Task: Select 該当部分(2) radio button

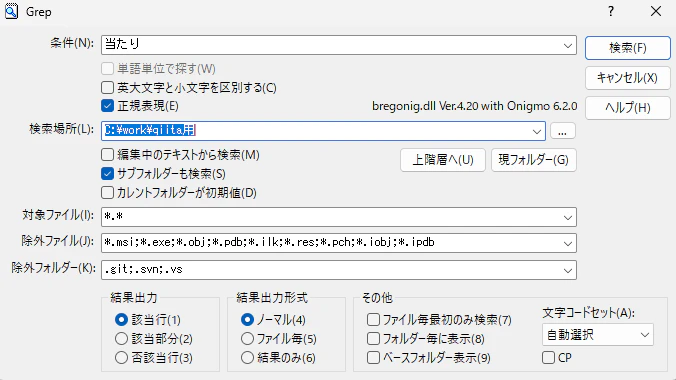Action: point(122,339)
